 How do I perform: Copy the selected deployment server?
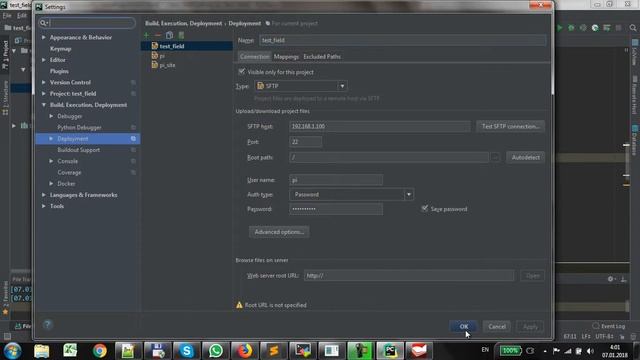(169, 36)
